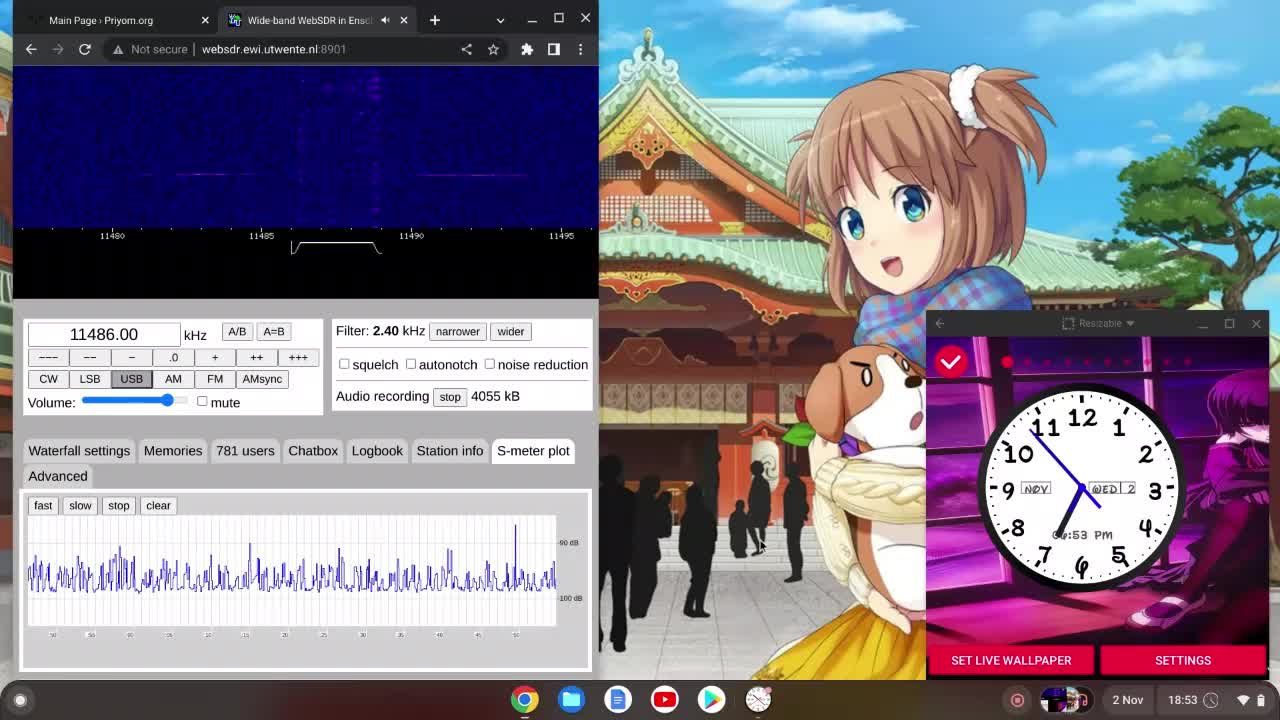Image resolution: width=1280 pixels, height=720 pixels.
Task: Click narrower filter button
Action: 458,331
